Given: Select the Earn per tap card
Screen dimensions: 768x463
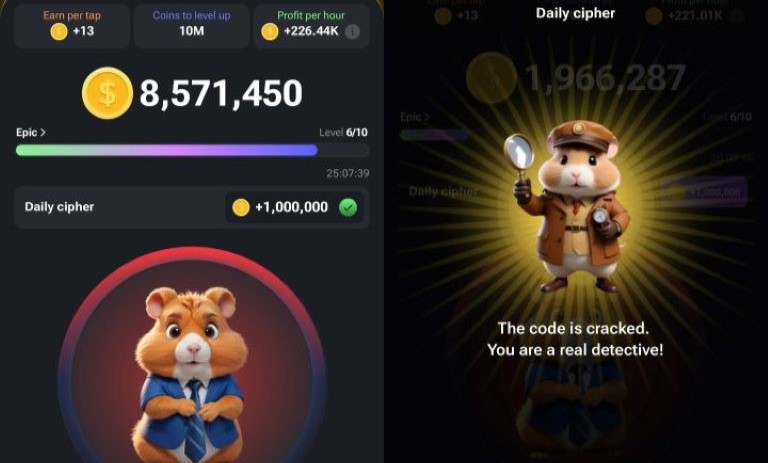Looking at the screenshot, I should [72, 26].
